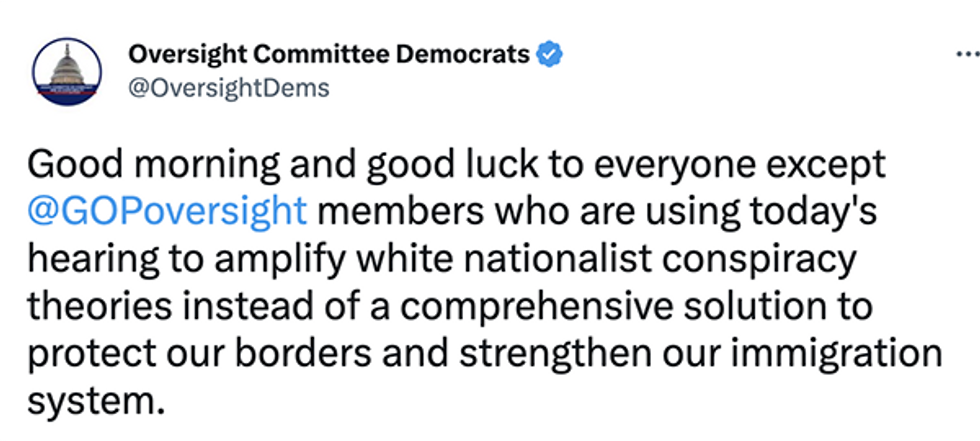Click the @OversightDems account handle

tap(228, 88)
